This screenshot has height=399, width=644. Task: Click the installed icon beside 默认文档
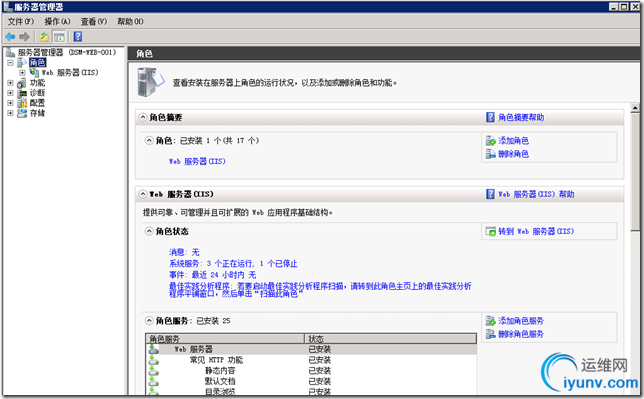[x=154, y=381]
